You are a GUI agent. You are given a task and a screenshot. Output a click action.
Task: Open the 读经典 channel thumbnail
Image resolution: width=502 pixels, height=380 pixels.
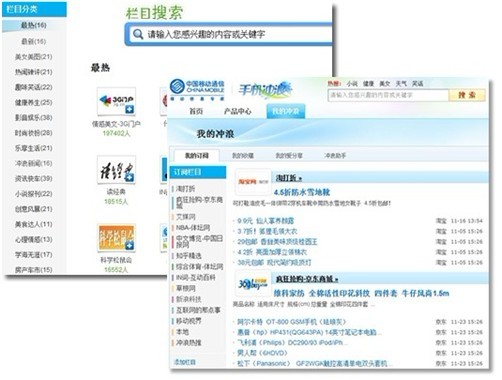[116, 170]
